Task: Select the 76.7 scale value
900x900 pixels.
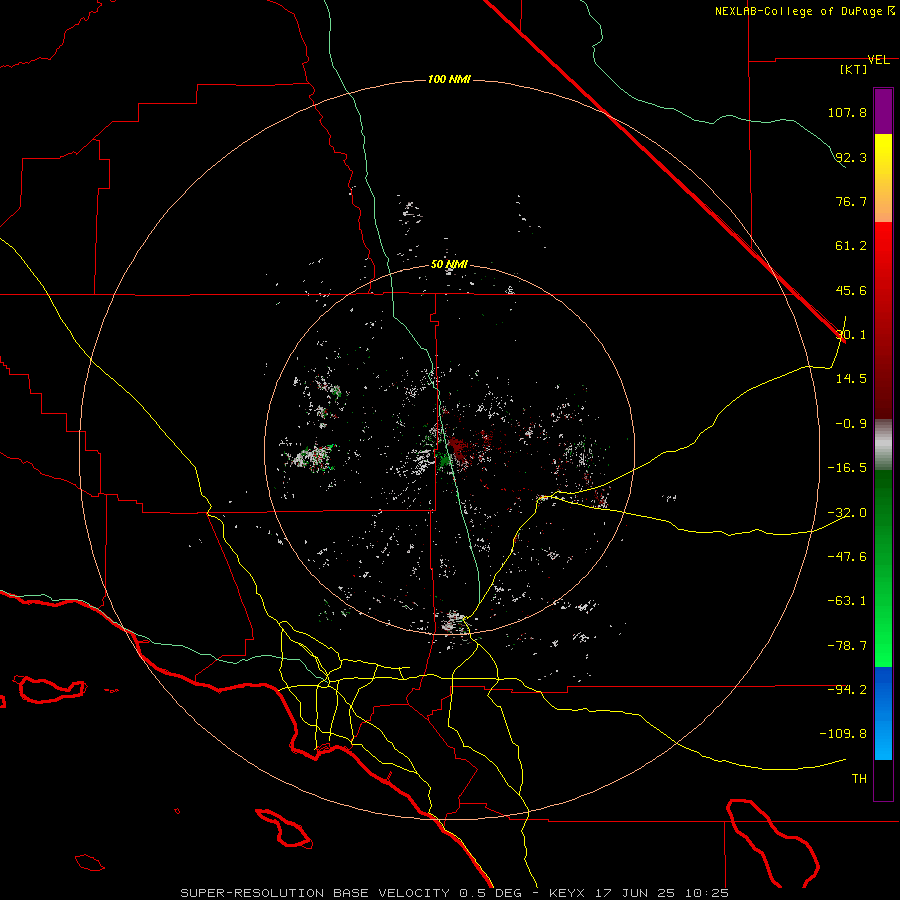Action: [851, 201]
